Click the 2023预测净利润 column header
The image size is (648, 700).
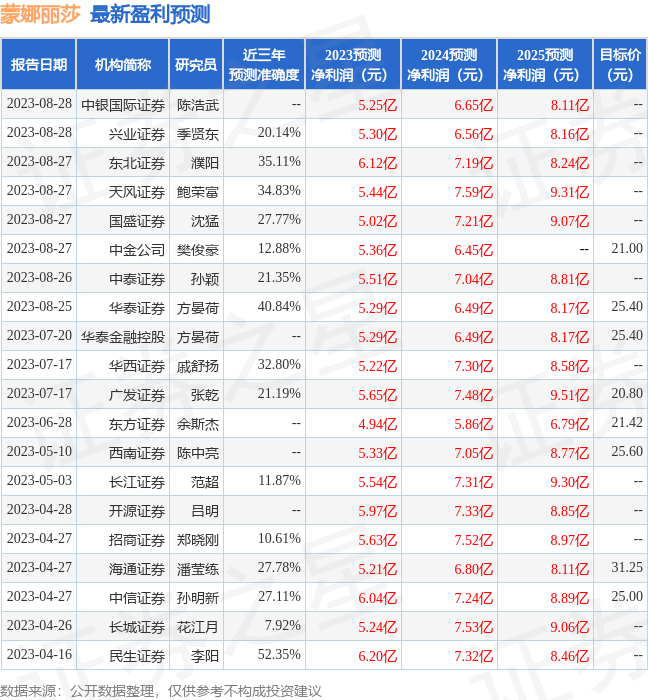pos(354,65)
